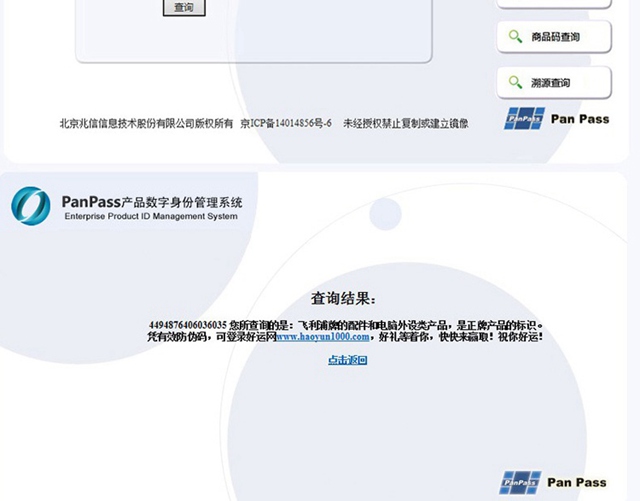The image size is (640, 501).
Task: Click the PanPass产品数字身份管理系统 title text
Action: pos(151,201)
